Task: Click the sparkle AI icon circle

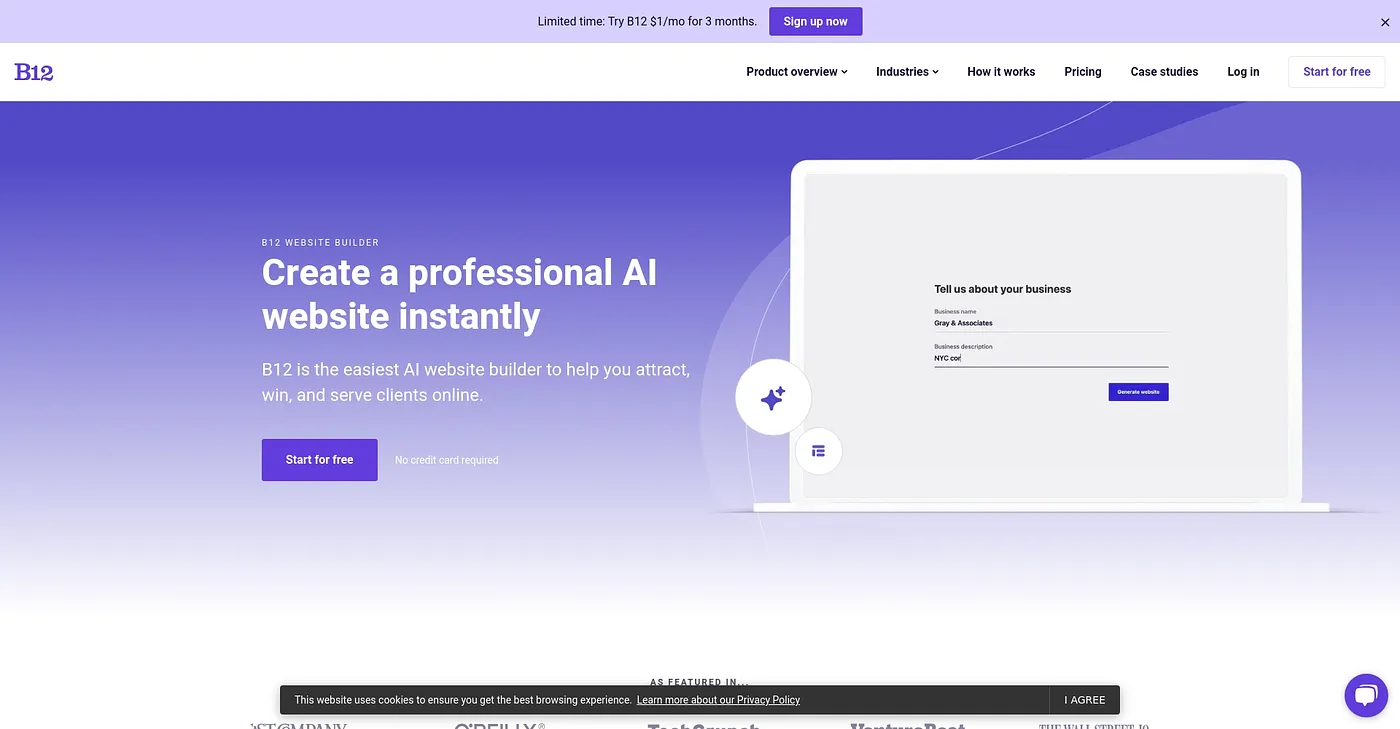Action: click(773, 397)
